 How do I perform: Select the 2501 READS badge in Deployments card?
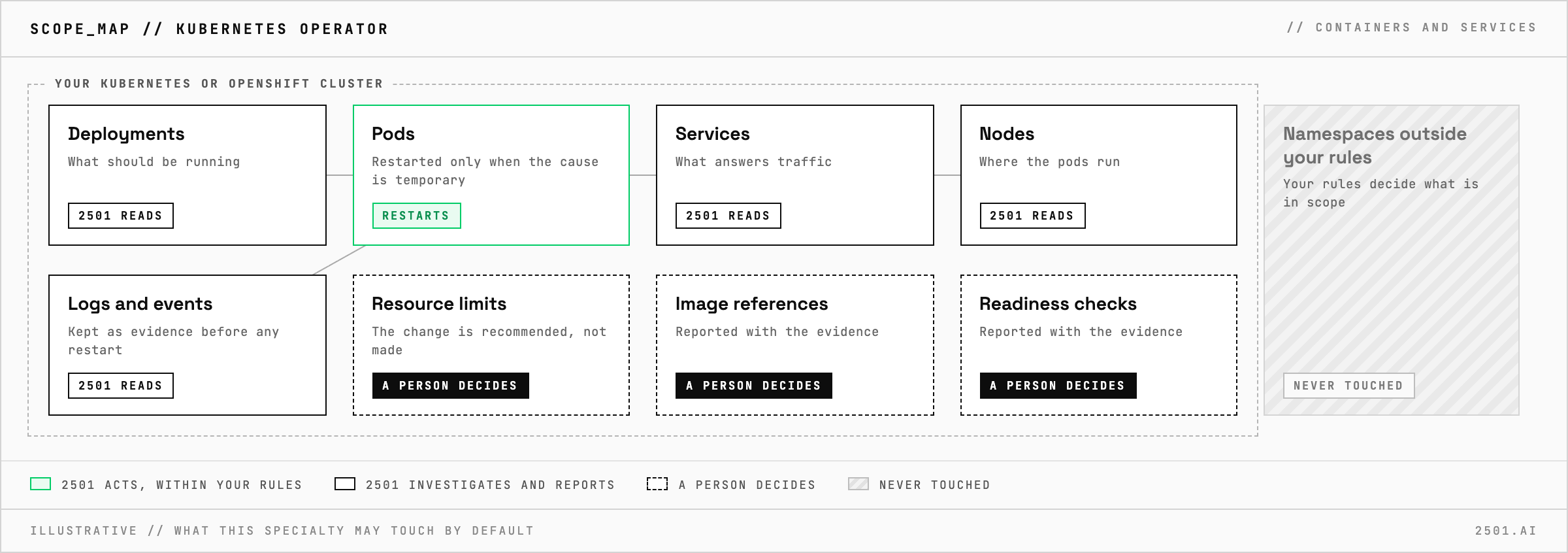click(x=121, y=216)
